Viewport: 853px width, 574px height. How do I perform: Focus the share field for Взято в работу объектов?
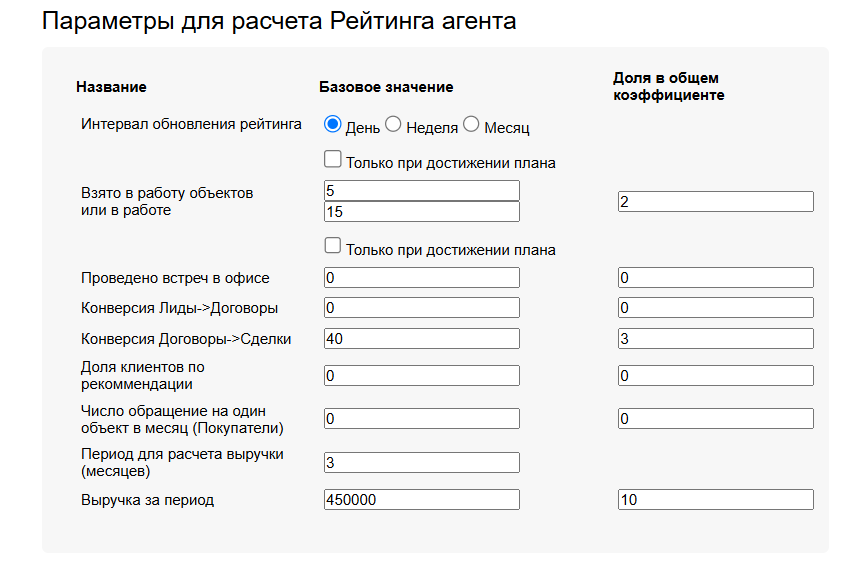pos(714,202)
